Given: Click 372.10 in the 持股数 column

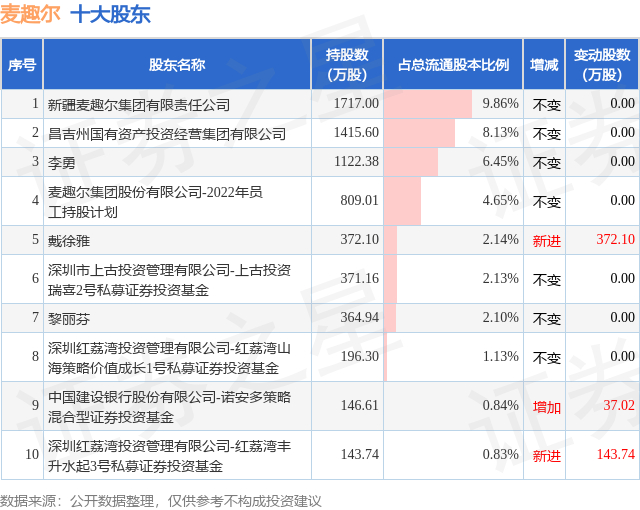Looking at the screenshot, I should 360,239.
